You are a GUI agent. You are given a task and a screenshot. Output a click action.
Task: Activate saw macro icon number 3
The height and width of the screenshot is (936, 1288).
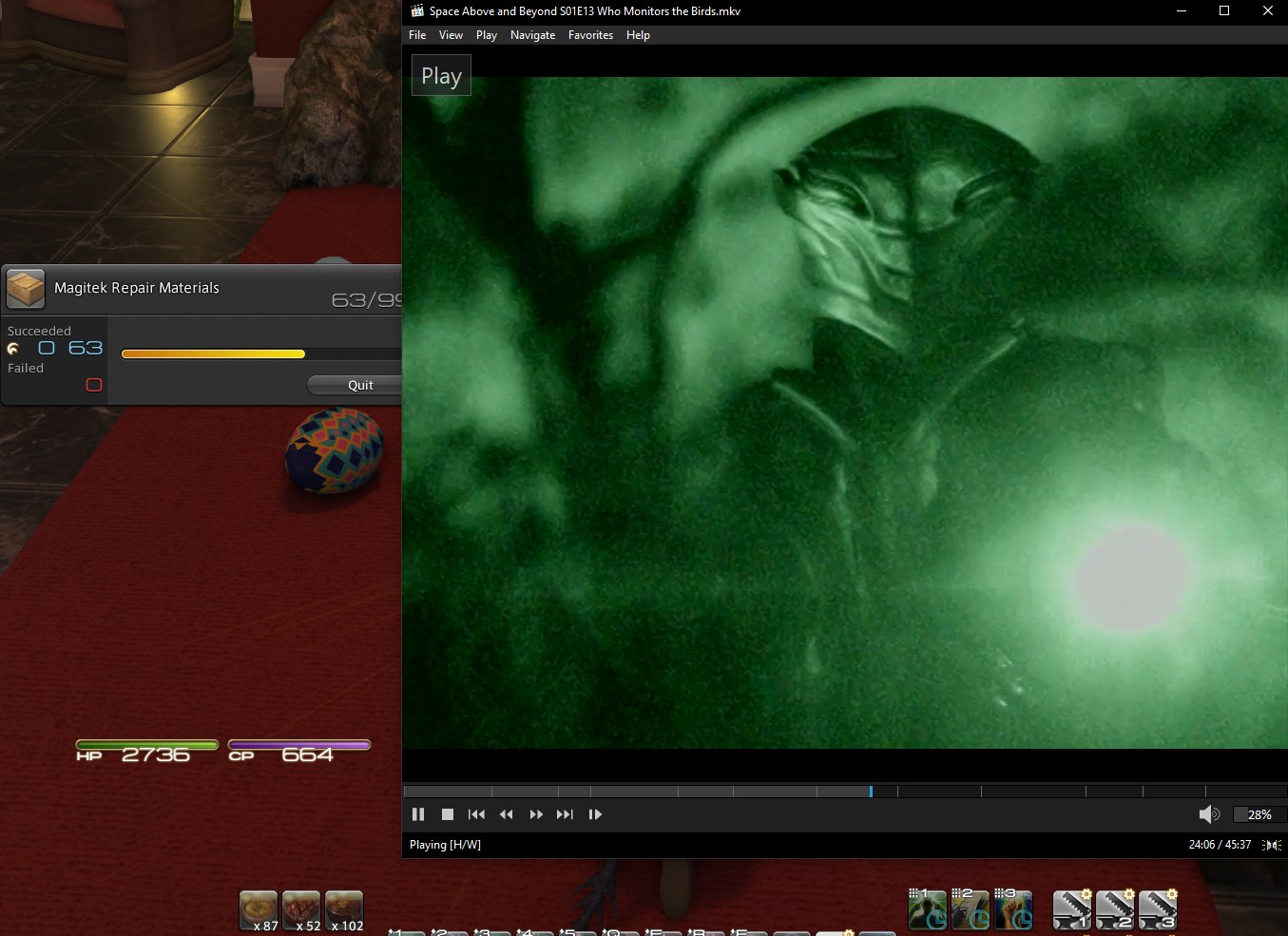[1158, 909]
